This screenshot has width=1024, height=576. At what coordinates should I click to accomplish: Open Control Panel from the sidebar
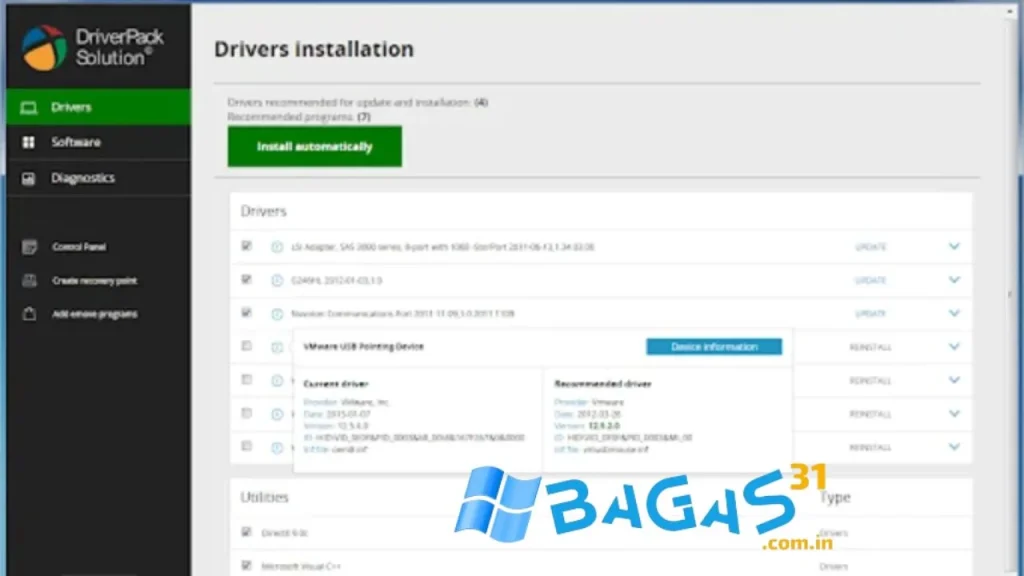pos(79,247)
